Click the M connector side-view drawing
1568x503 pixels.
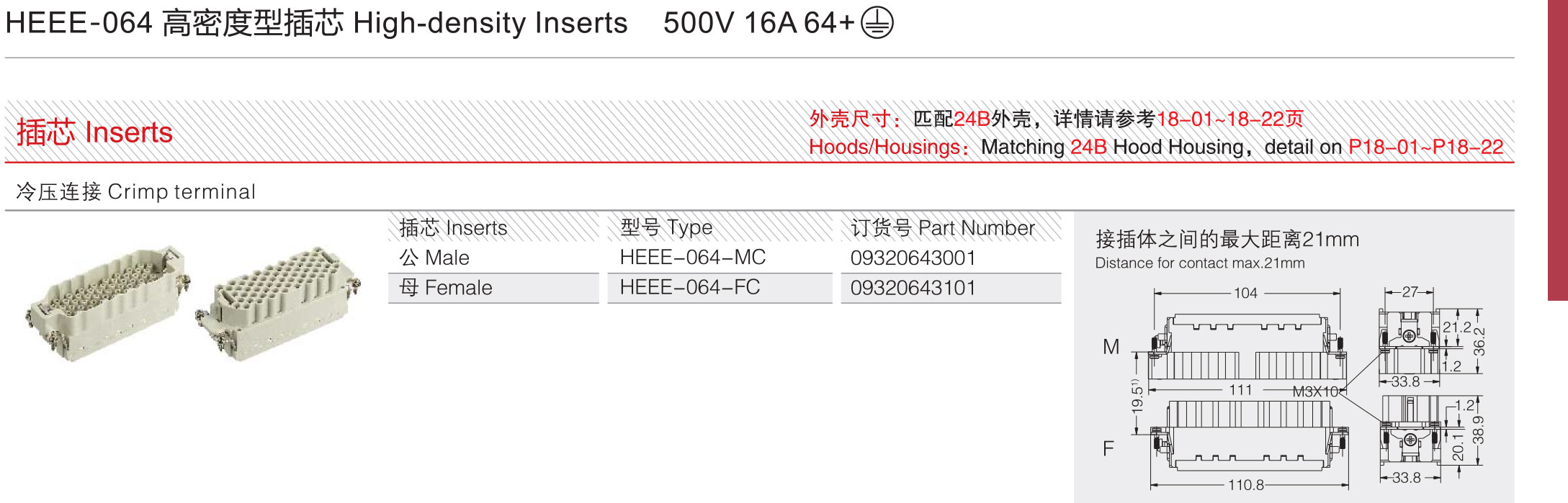[1409, 341]
